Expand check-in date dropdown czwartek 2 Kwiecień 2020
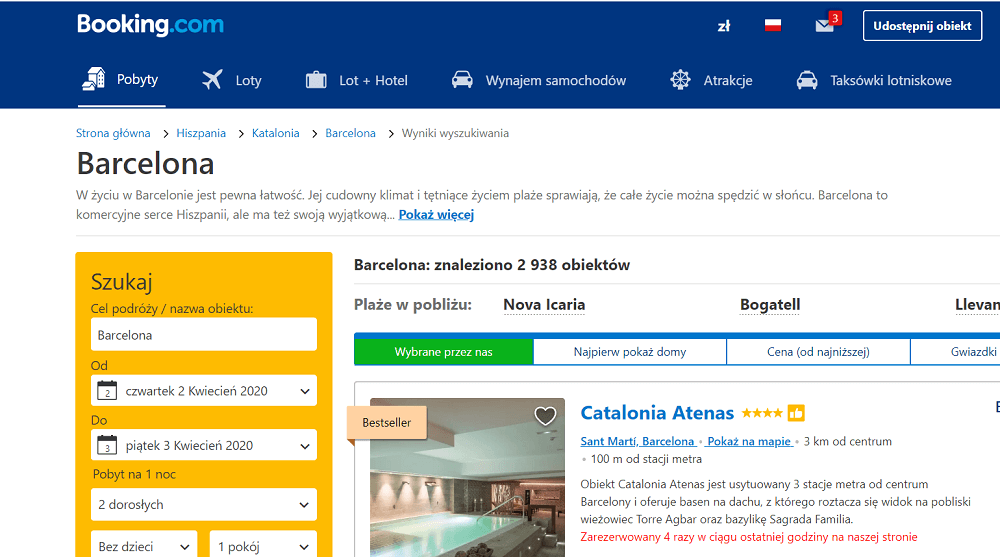The width and height of the screenshot is (1000, 557). pos(204,390)
